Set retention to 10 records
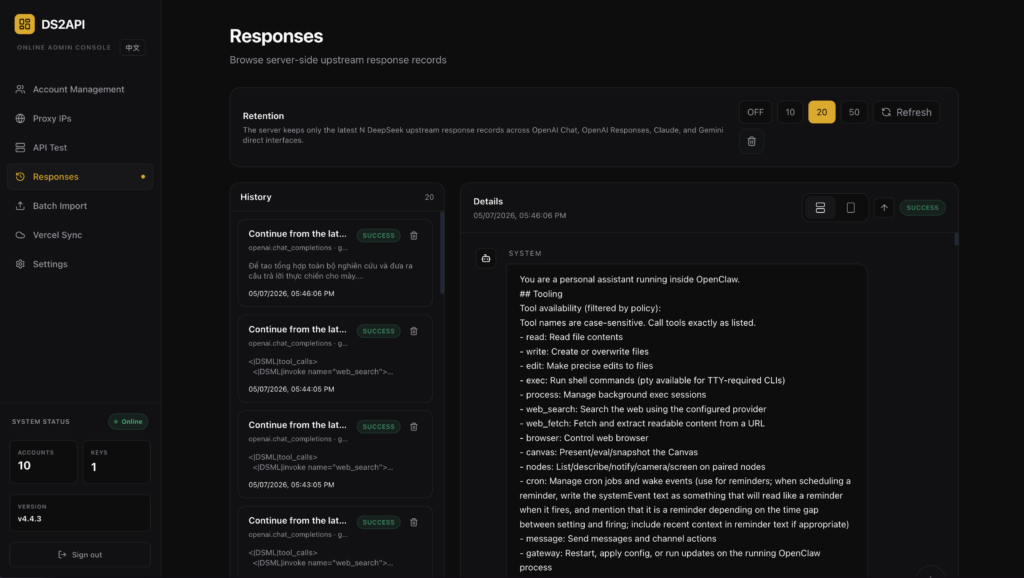This screenshot has height=578, width=1024. coord(790,112)
